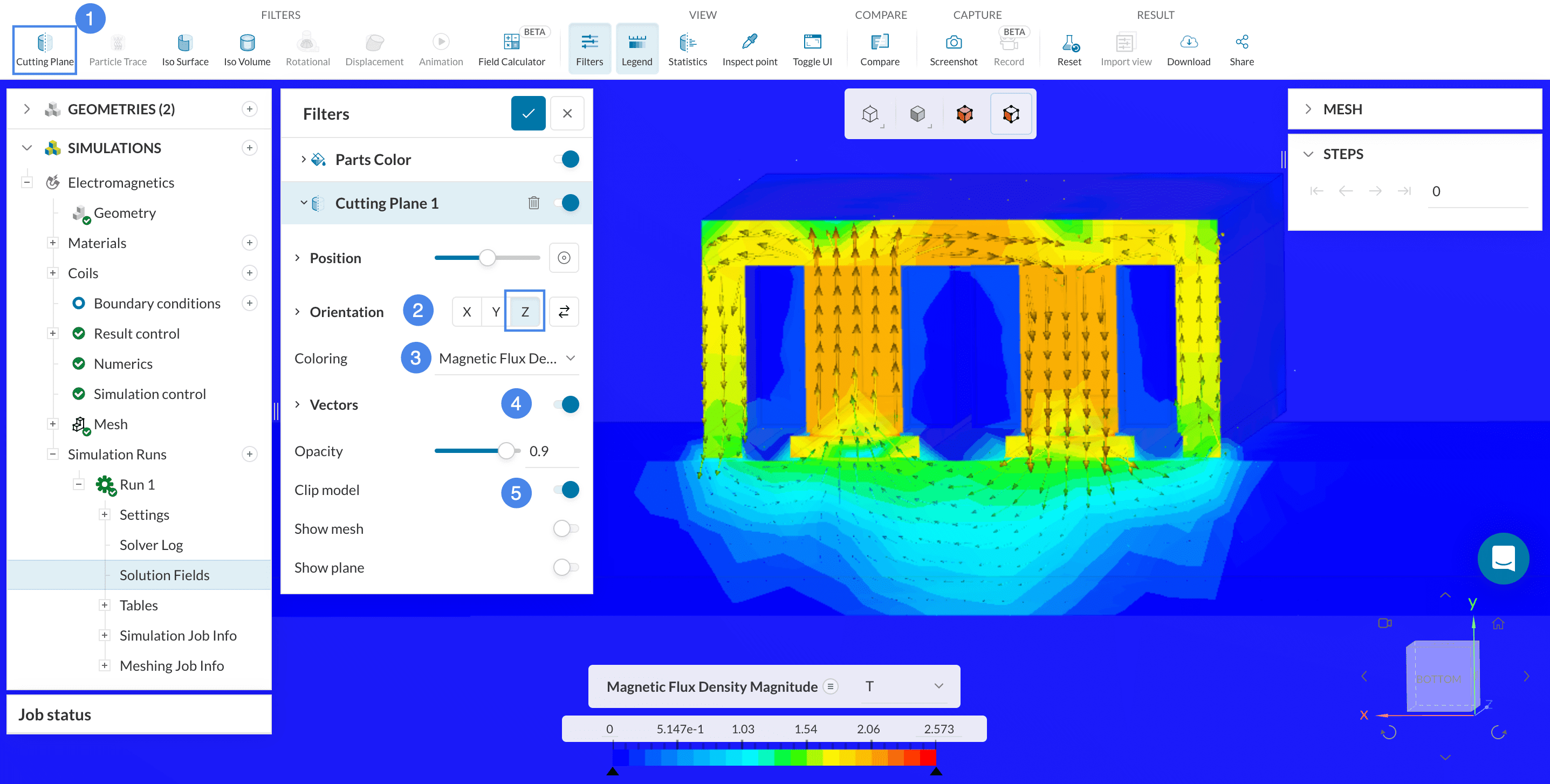This screenshot has height=784, width=1550.
Task: Adjust the Opacity slider
Action: pyautogui.click(x=506, y=451)
